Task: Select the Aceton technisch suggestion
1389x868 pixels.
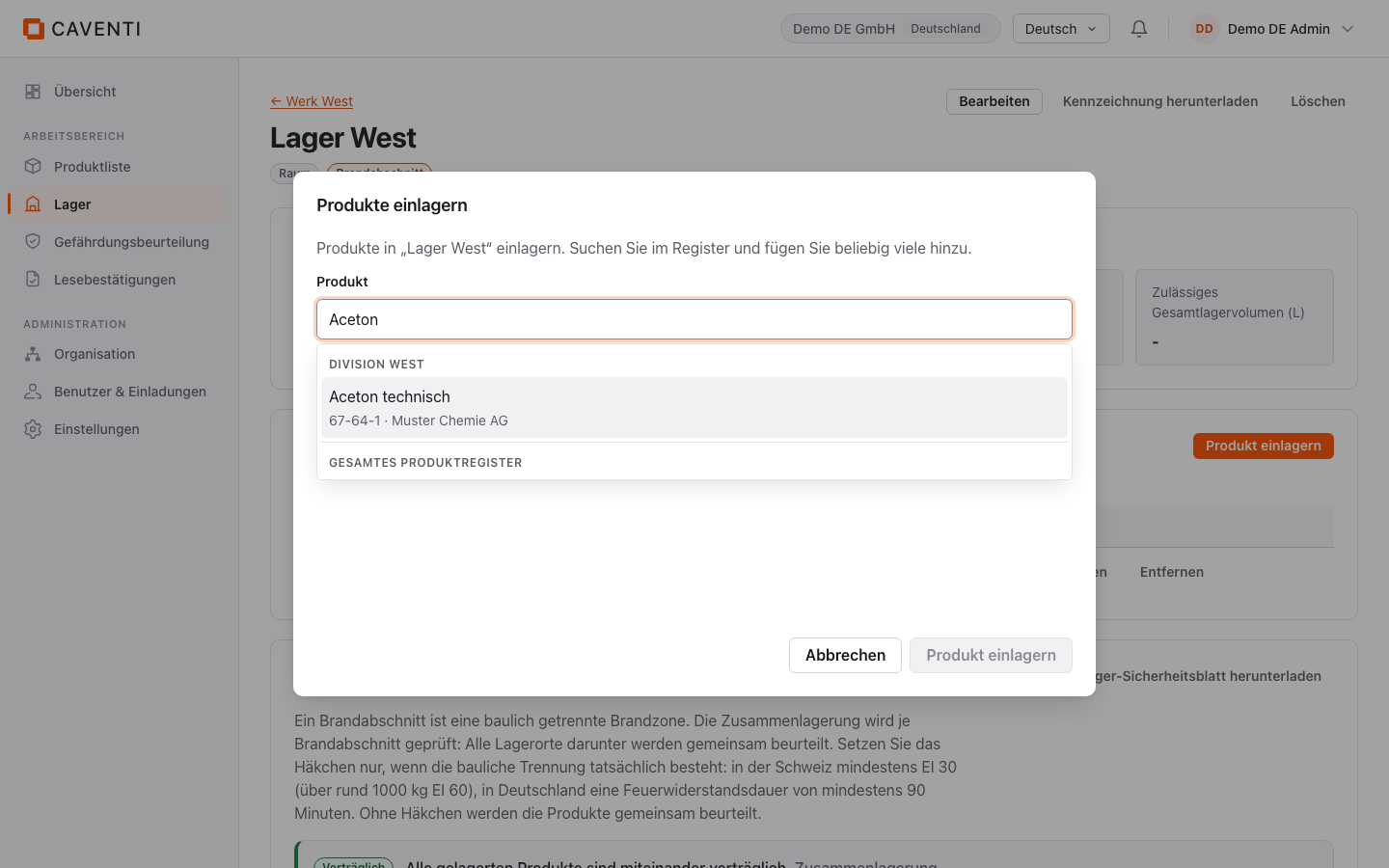Action: [694, 407]
